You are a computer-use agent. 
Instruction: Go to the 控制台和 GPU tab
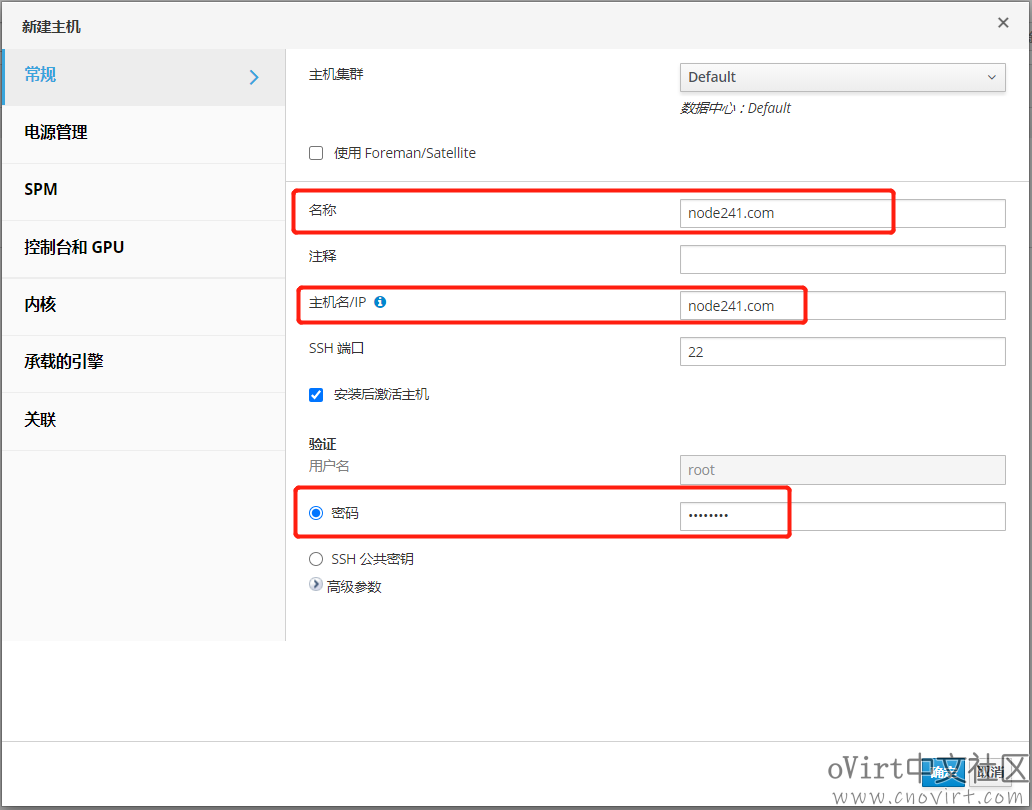(x=143, y=249)
